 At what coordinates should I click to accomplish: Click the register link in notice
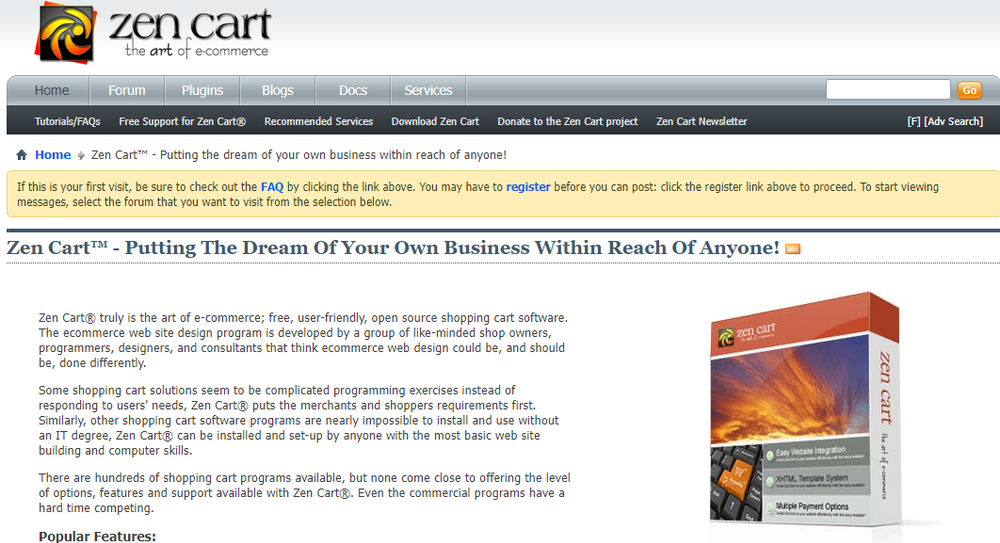click(x=528, y=187)
